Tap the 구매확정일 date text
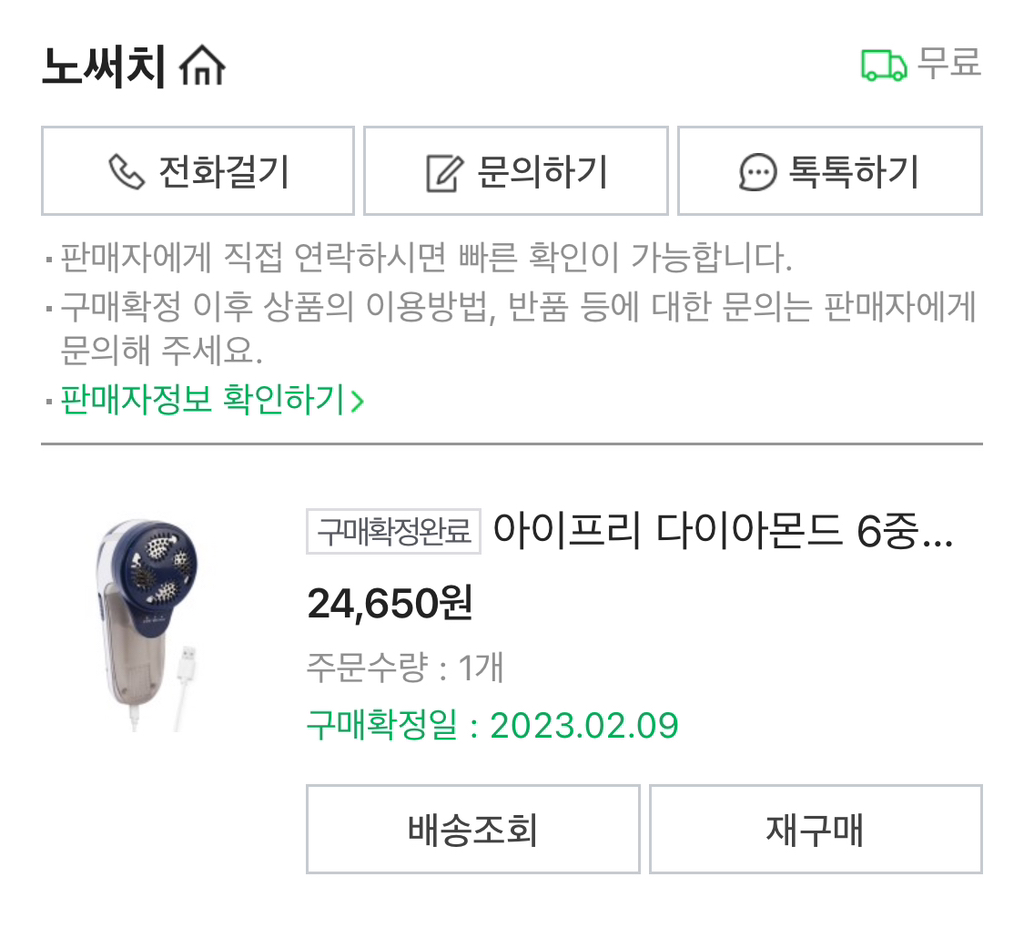The image size is (1024, 928). click(x=492, y=725)
